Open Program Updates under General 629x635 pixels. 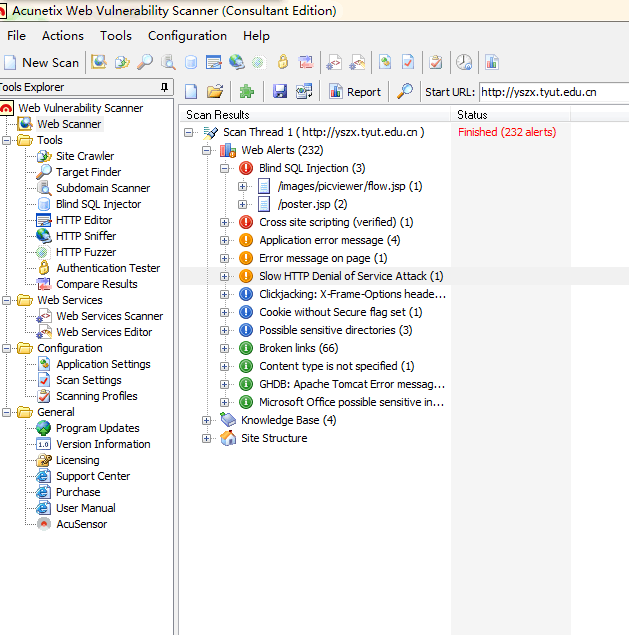(98, 428)
